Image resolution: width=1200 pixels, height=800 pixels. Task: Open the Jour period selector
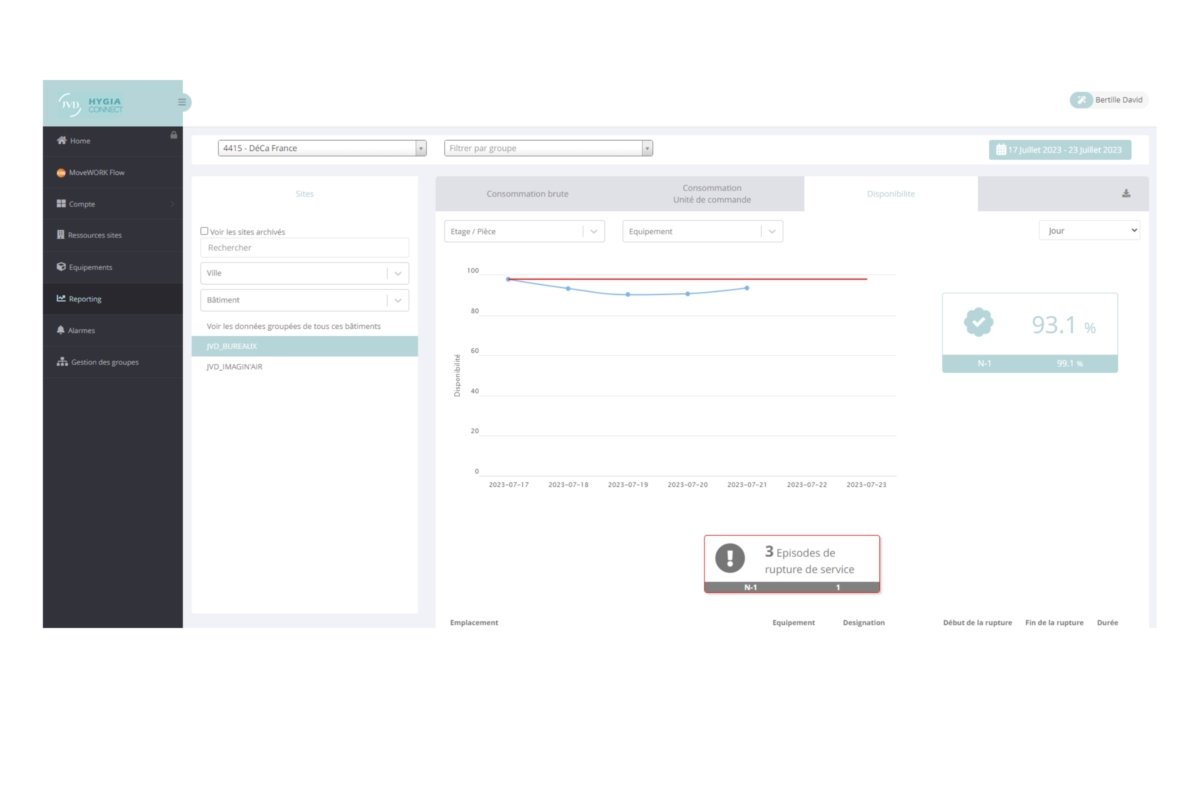1089,230
